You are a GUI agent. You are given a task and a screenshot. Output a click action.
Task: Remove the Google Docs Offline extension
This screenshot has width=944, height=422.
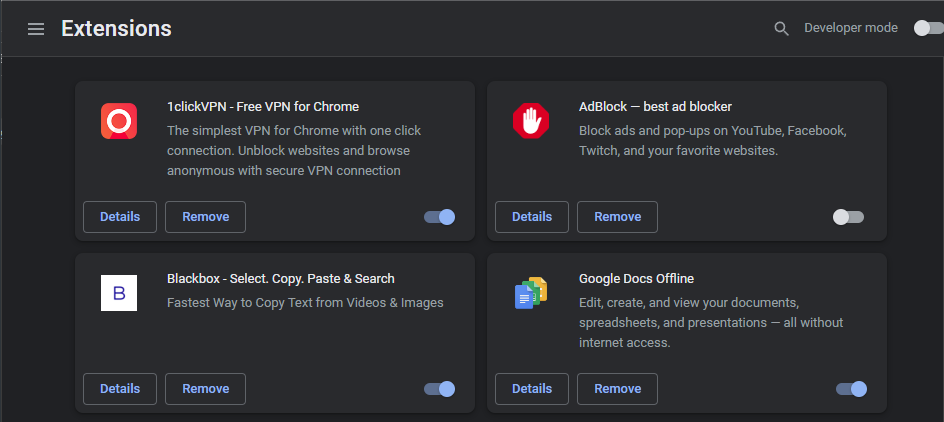pyautogui.click(x=617, y=389)
